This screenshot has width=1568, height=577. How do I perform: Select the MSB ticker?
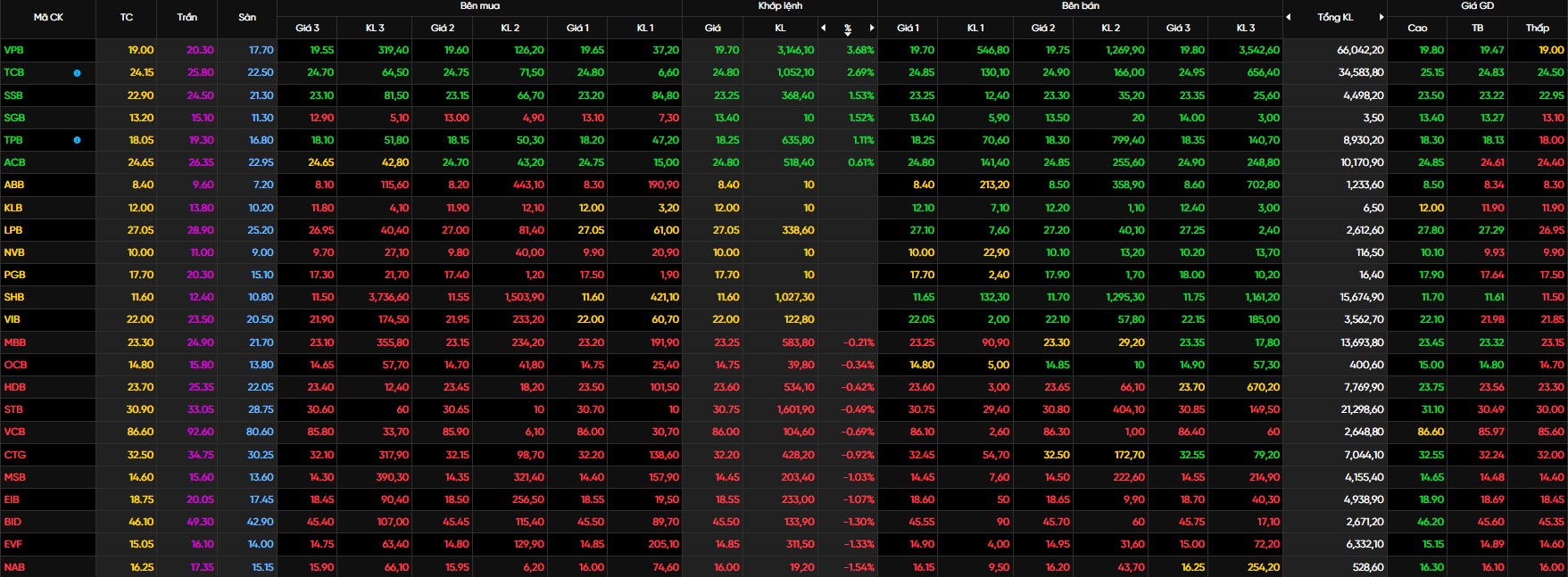click(x=14, y=477)
